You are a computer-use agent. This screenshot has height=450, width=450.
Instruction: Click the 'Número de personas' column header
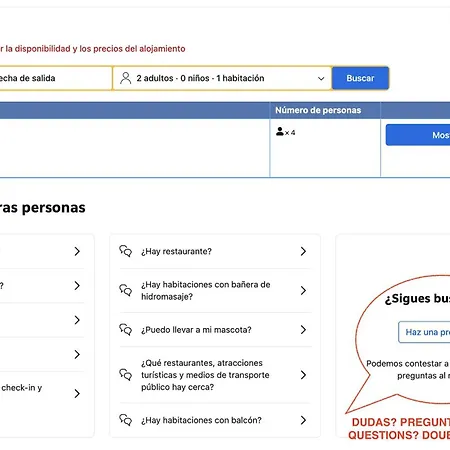coord(318,110)
